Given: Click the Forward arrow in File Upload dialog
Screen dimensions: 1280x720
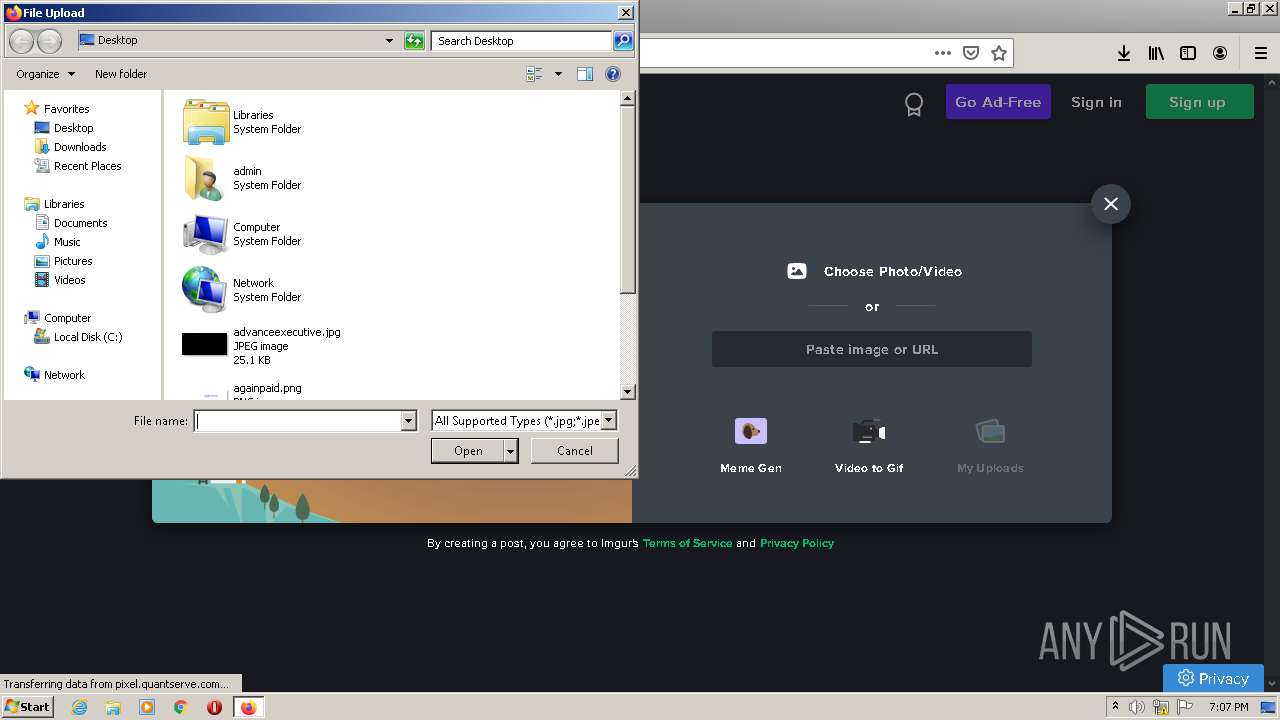Looking at the screenshot, I should coord(49,41).
